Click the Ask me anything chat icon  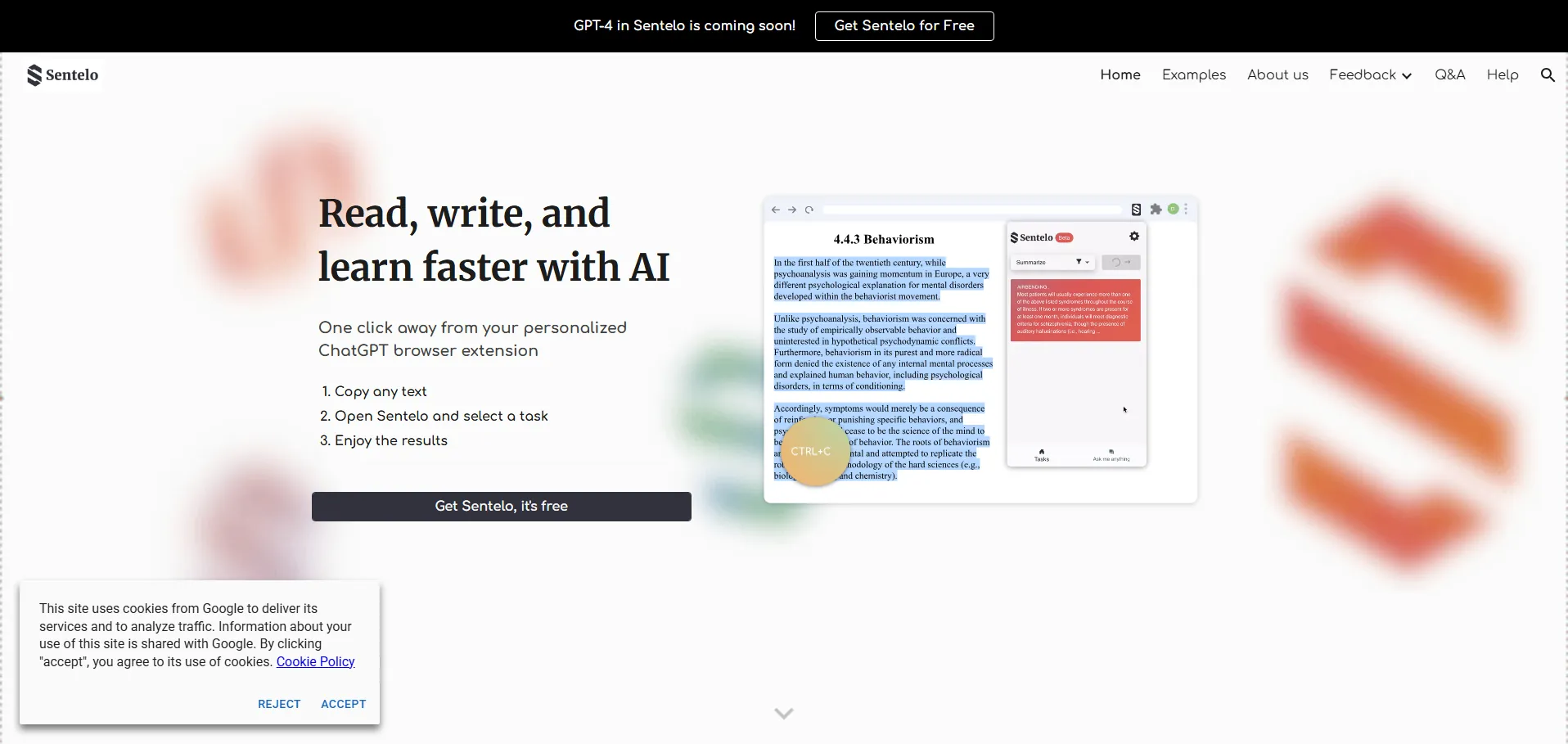click(x=1111, y=454)
